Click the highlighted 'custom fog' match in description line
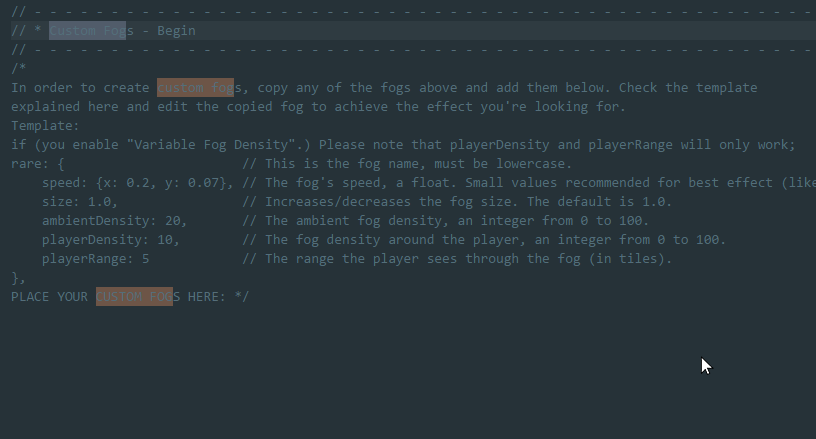 [196, 87]
